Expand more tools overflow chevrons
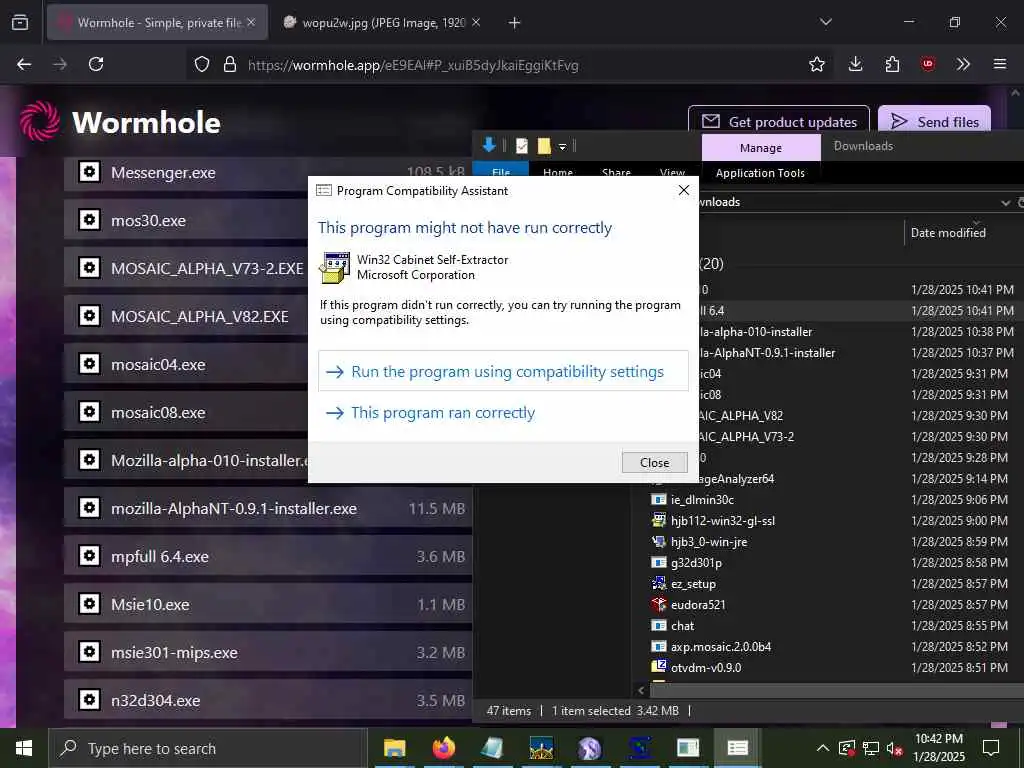Screen dimensions: 1024x768 point(963,64)
